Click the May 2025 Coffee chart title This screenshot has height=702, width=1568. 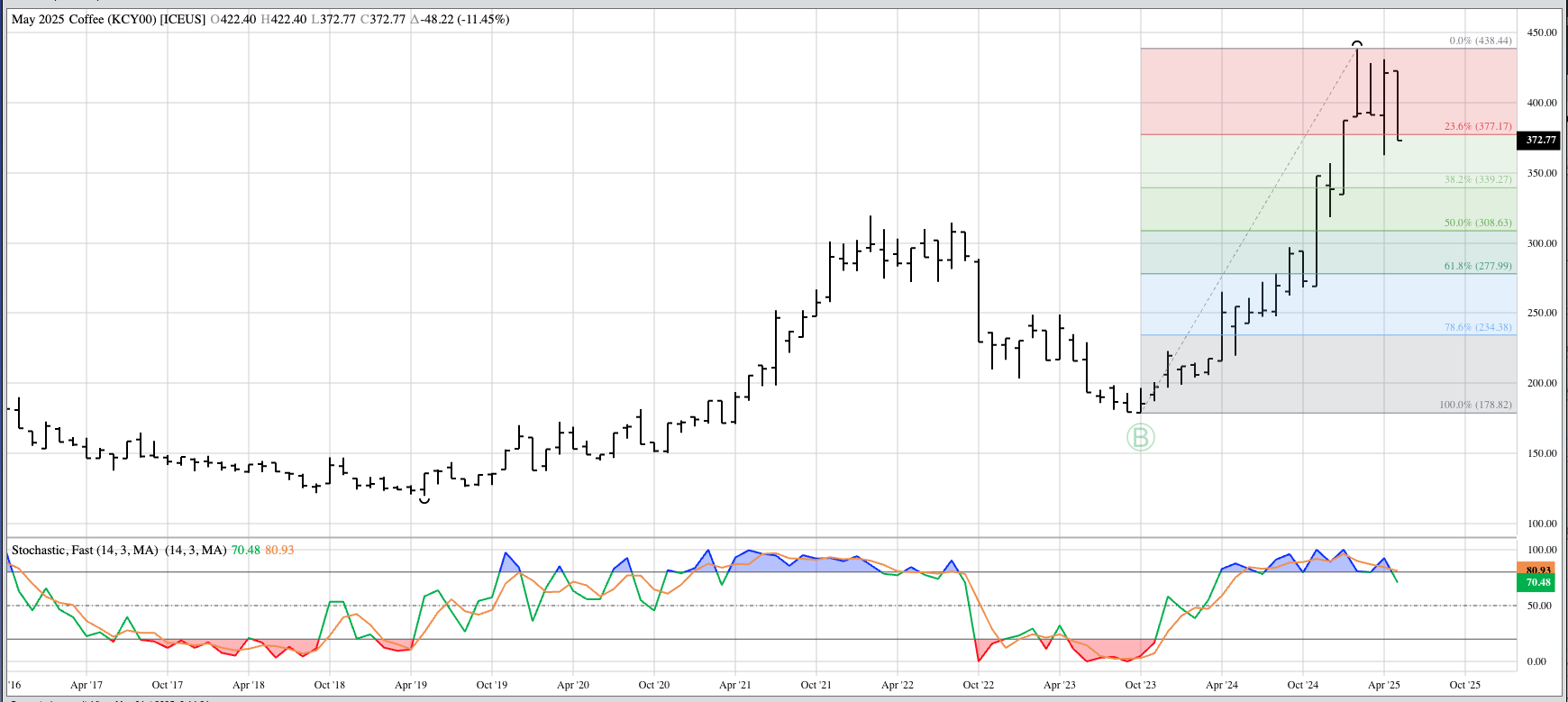108,19
